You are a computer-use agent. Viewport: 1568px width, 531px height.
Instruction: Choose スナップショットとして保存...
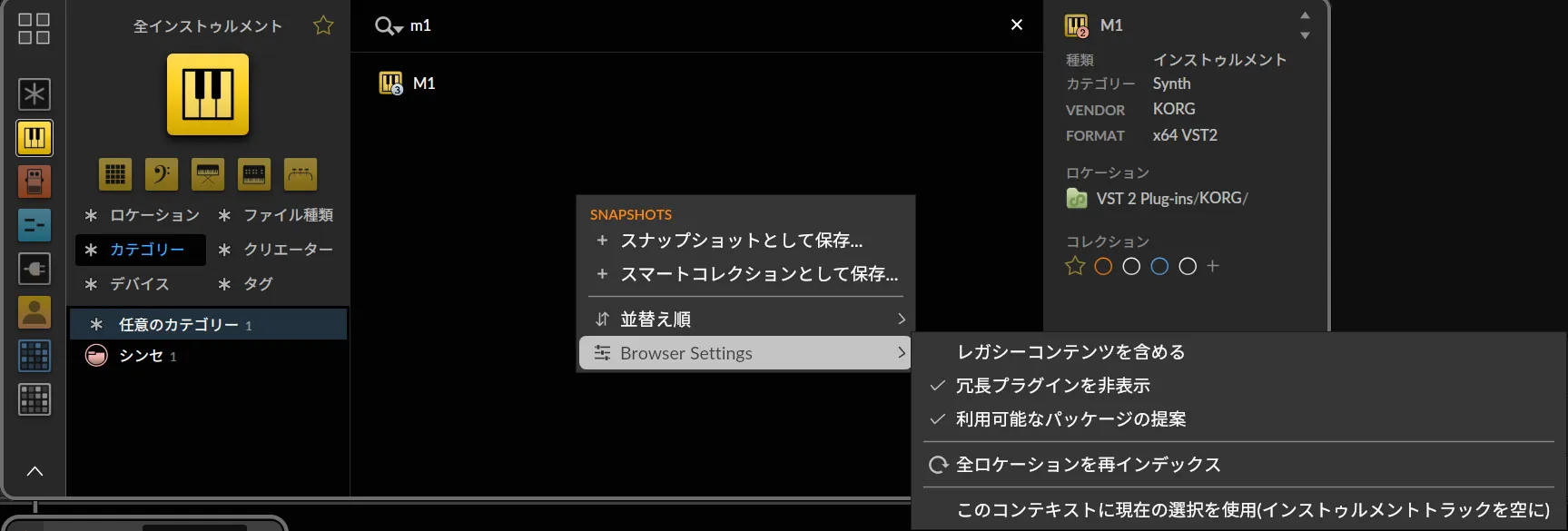745,241
